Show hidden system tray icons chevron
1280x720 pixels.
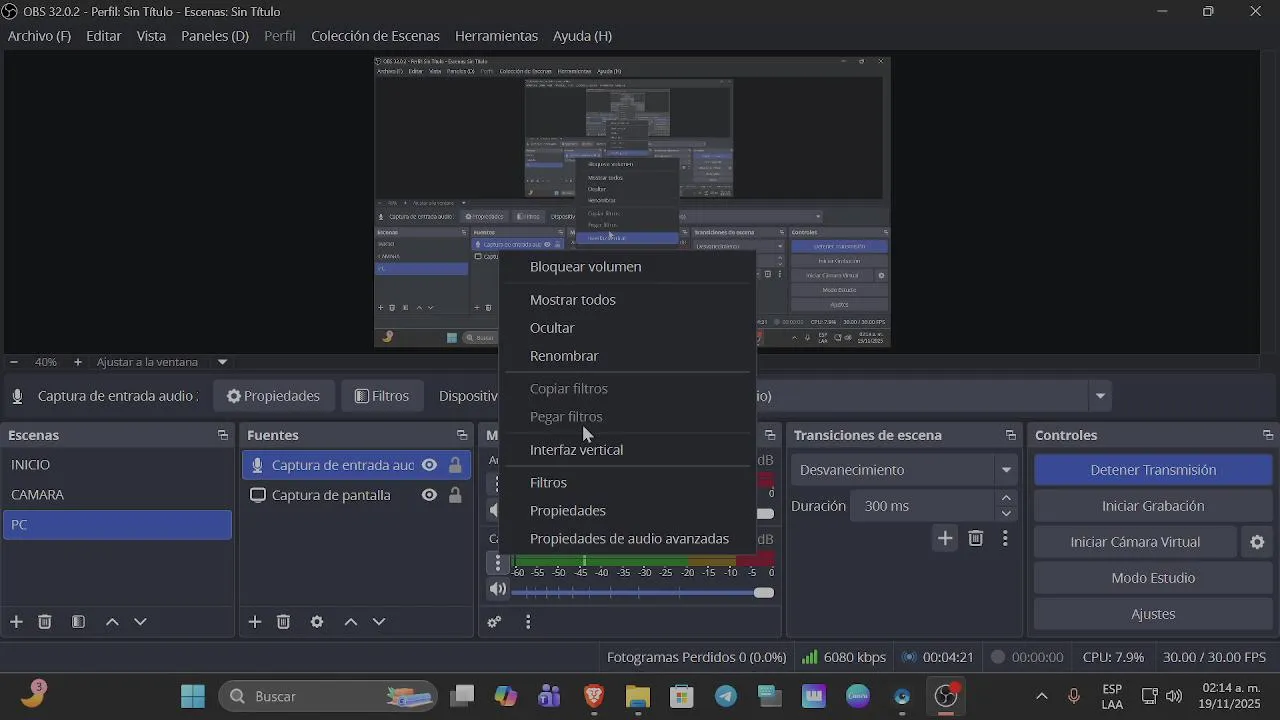tap(1041, 696)
